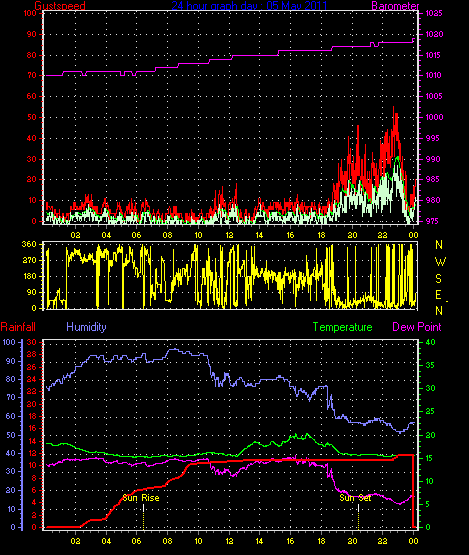
Task: Click the Sun Set marker label
Action: tap(355, 498)
